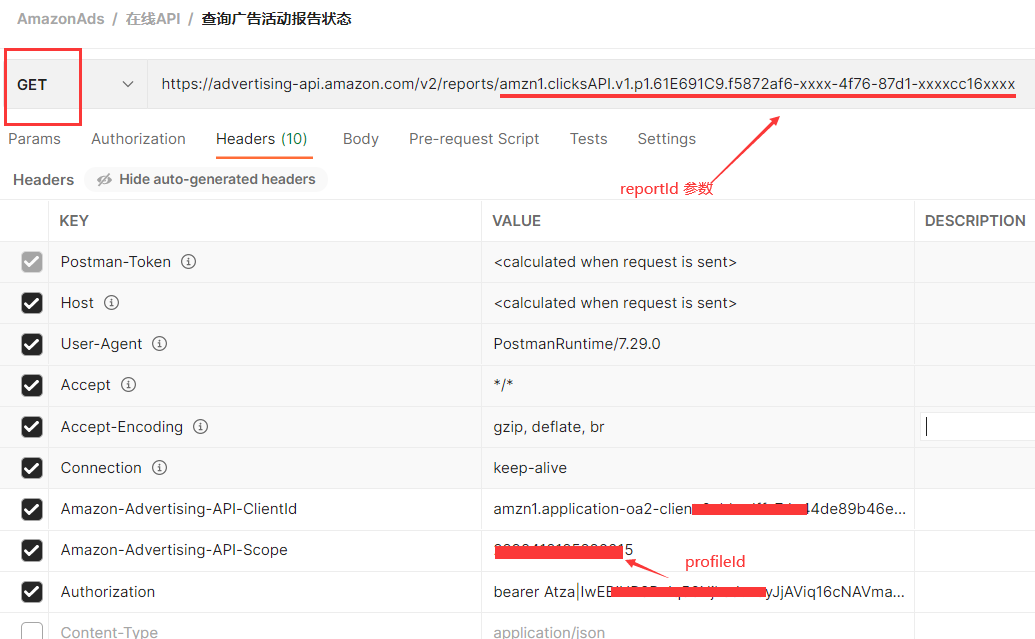Viewport: 1035px width, 639px height.
Task: Click the Authorization key in headers table
Action: [108, 591]
